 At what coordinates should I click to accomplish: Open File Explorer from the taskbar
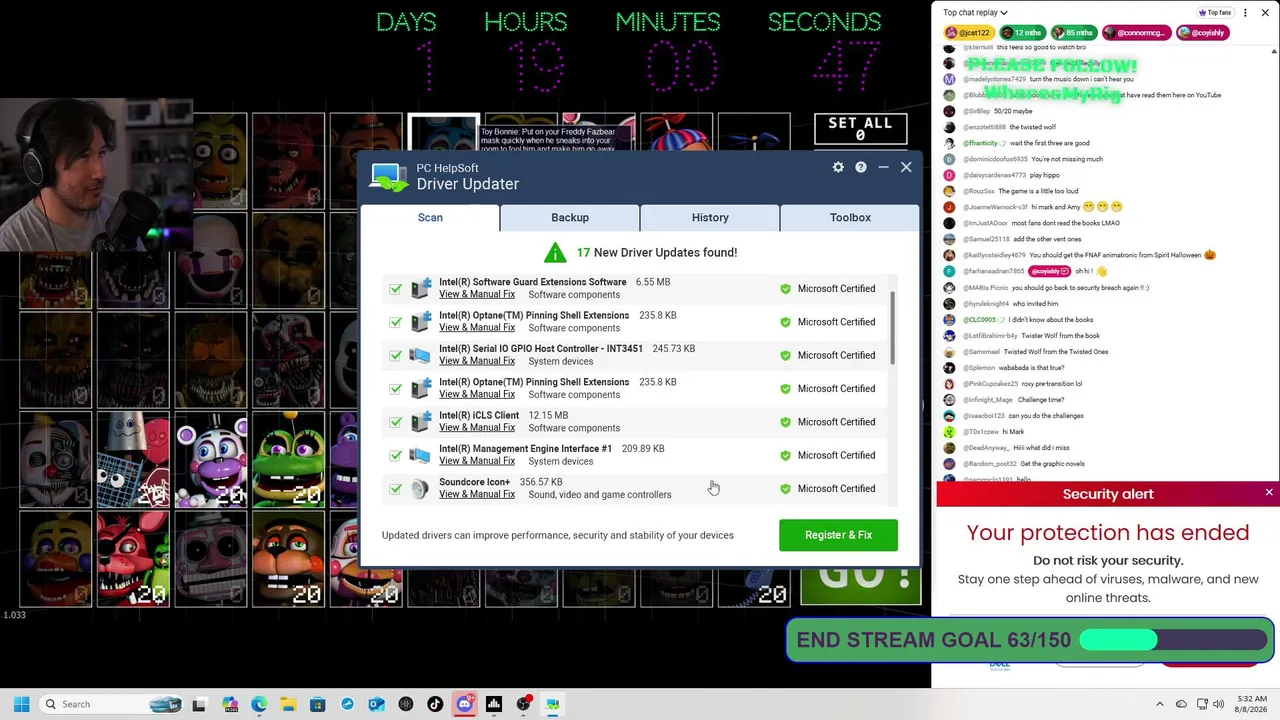(288, 704)
